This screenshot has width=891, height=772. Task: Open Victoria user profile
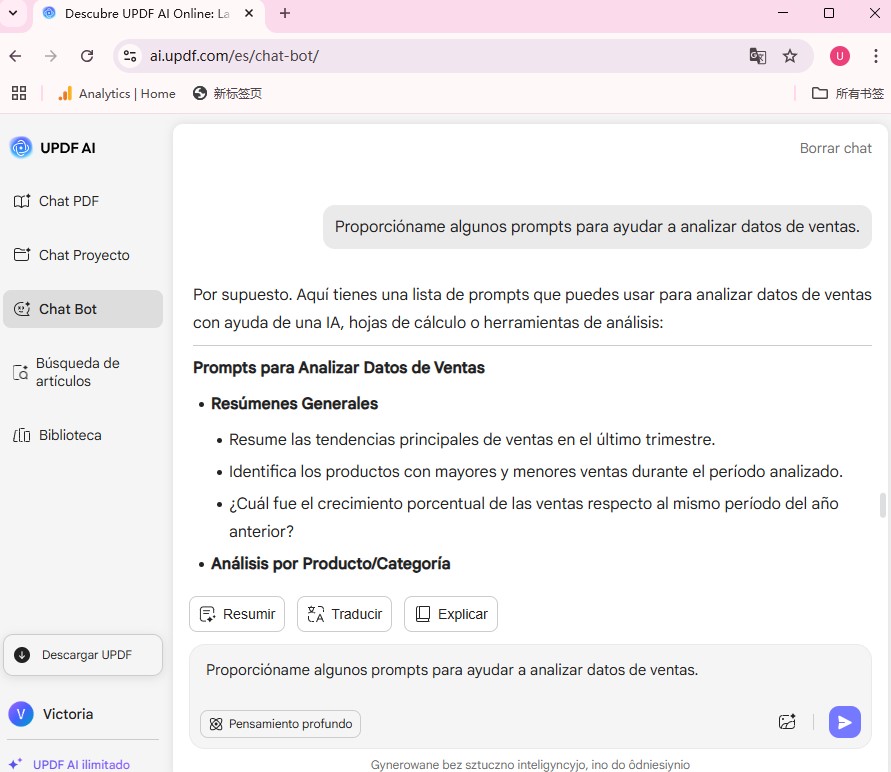[x=51, y=714]
